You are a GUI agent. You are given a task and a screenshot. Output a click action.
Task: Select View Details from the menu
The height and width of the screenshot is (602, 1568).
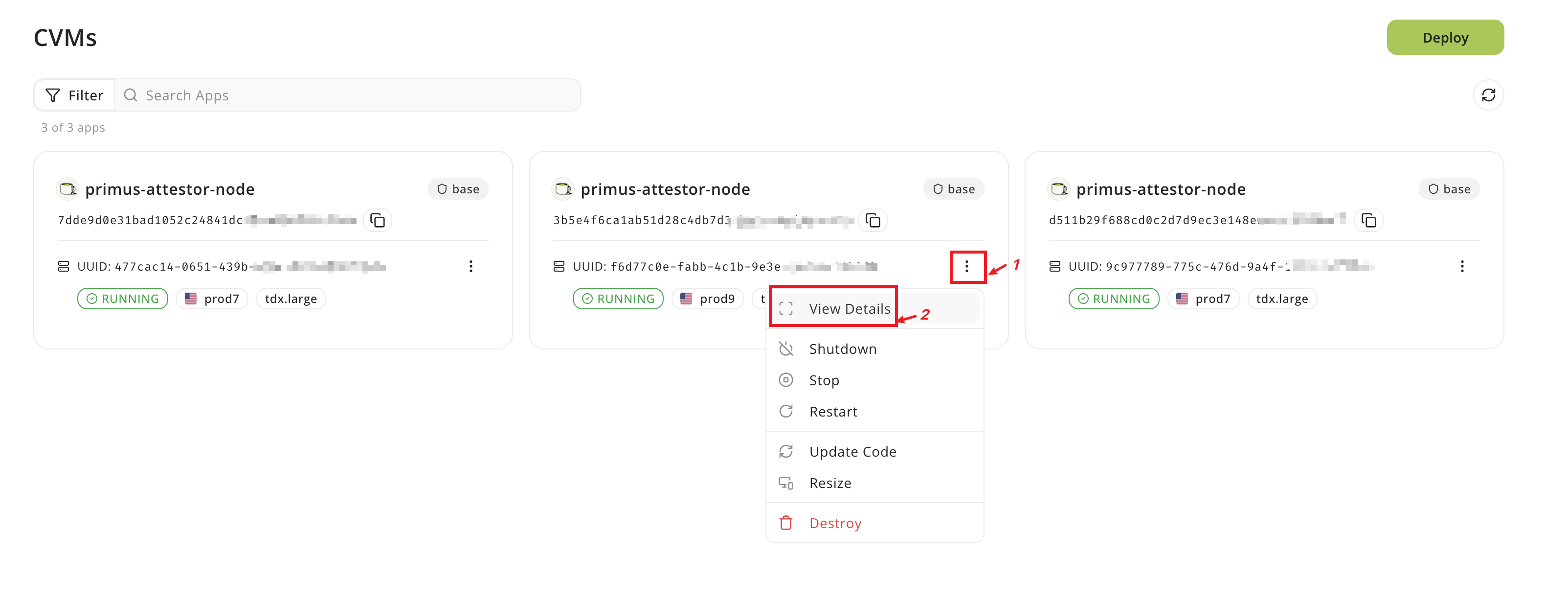tap(849, 309)
